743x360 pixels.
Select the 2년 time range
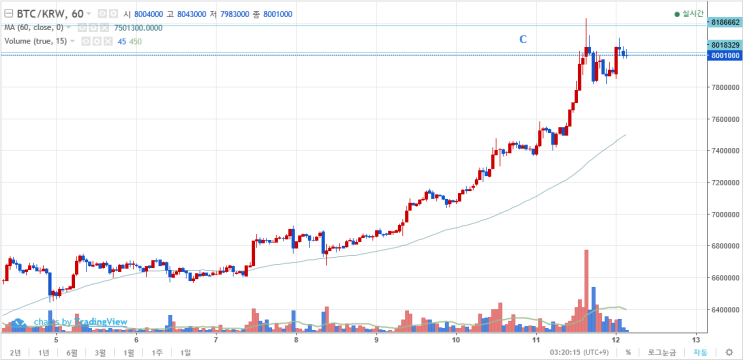pyautogui.click(x=15, y=352)
